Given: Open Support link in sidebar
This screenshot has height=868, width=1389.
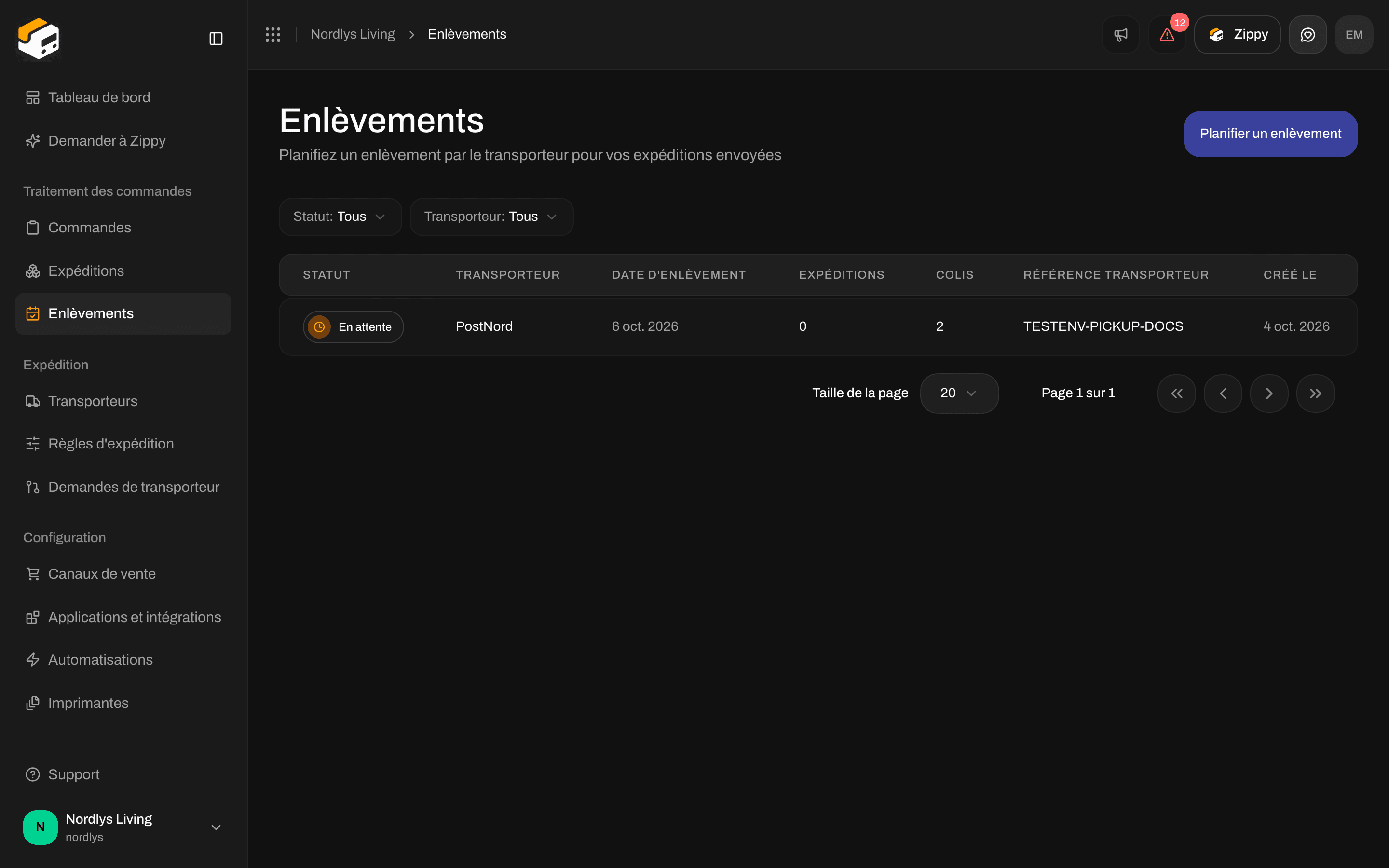Looking at the screenshot, I should [123, 775].
